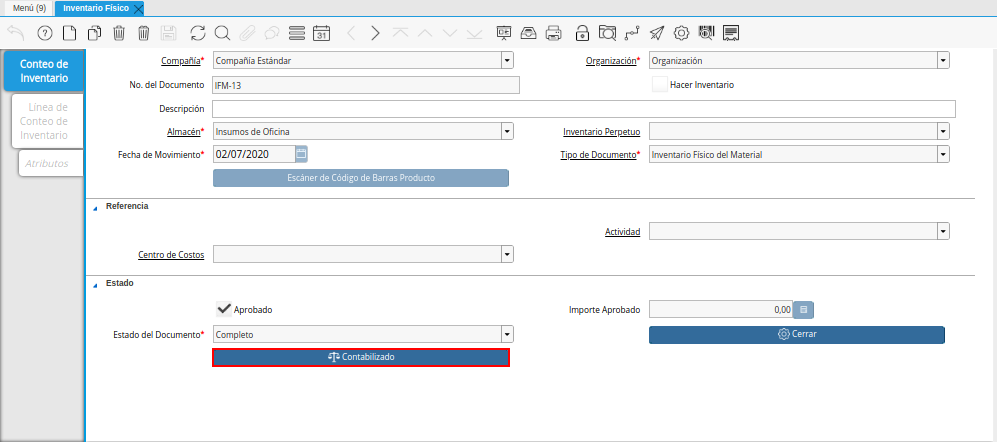
Task: Open the Centro de Costos dropdown
Action: pos(507,254)
